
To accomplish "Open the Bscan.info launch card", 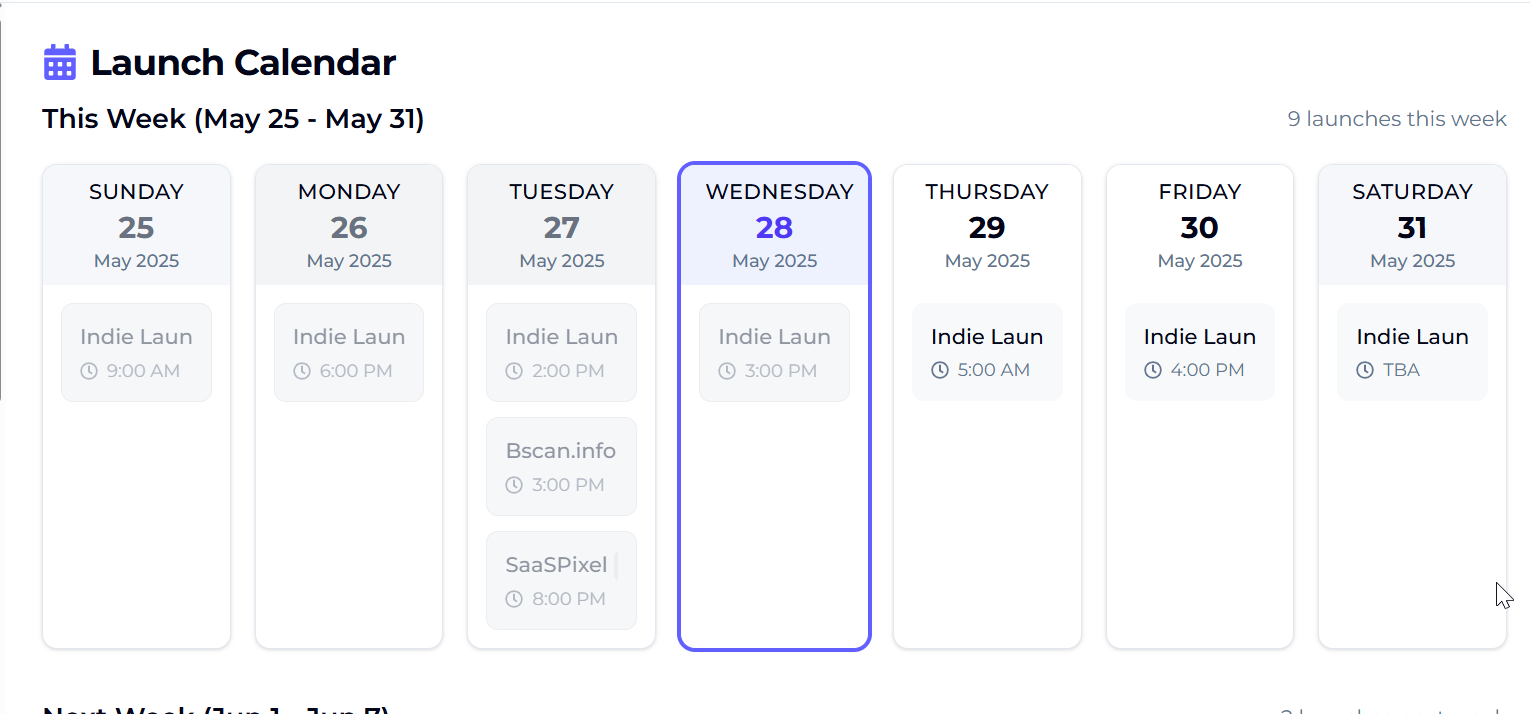I will click(561, 466).
